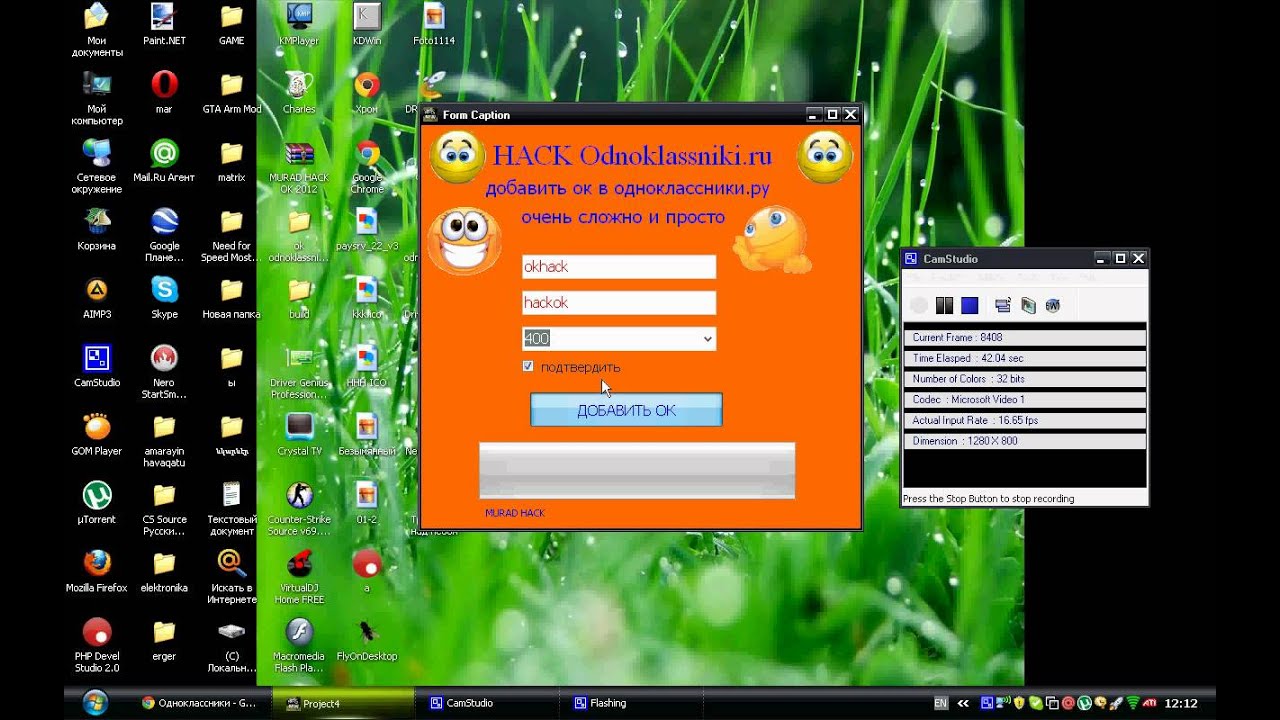Open the Windows Start orb
The image size is (1280, 720).
pyautogui.click(x=95, y=702)
